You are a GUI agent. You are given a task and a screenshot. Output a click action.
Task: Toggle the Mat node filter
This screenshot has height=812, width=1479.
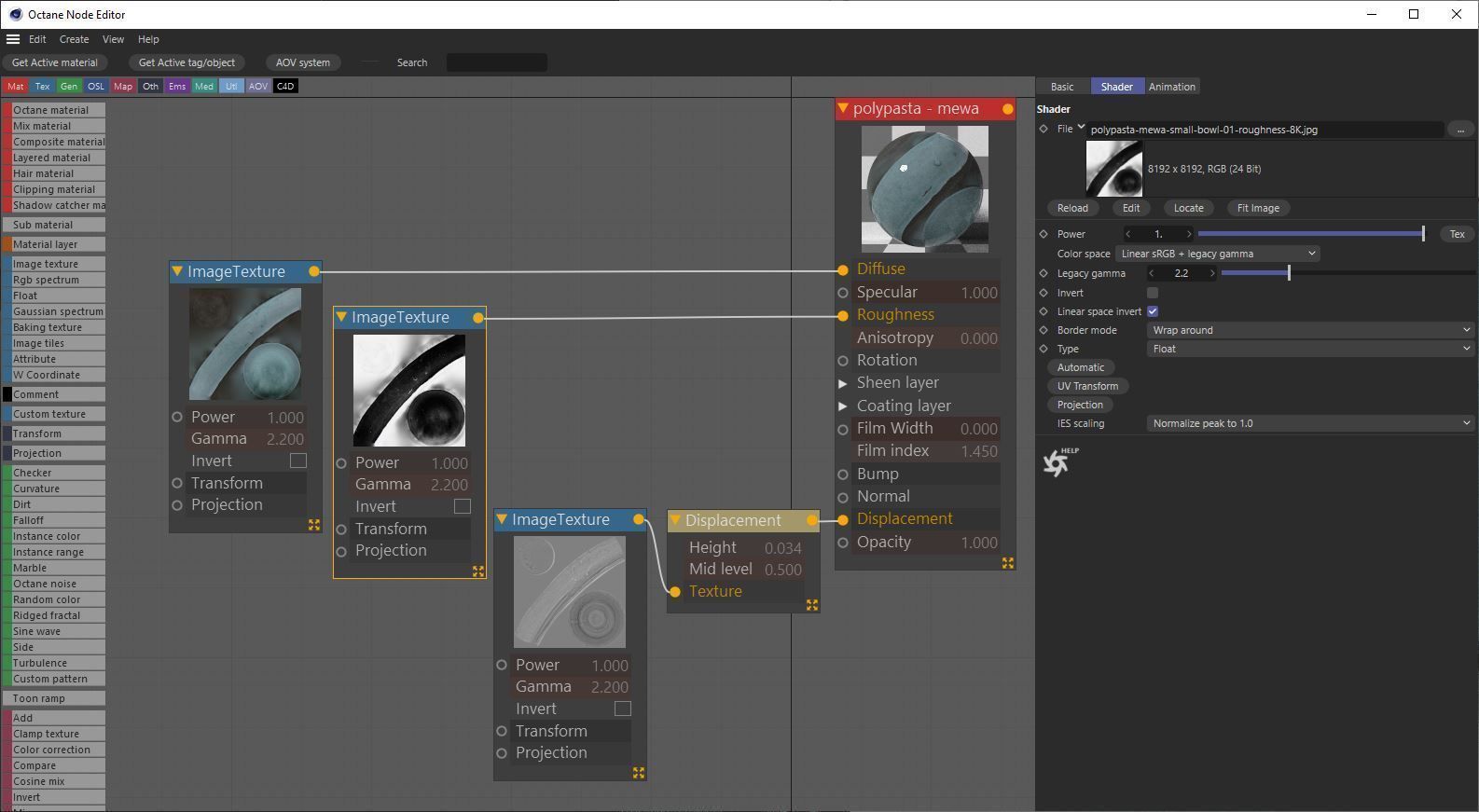[x=16, y=86]
